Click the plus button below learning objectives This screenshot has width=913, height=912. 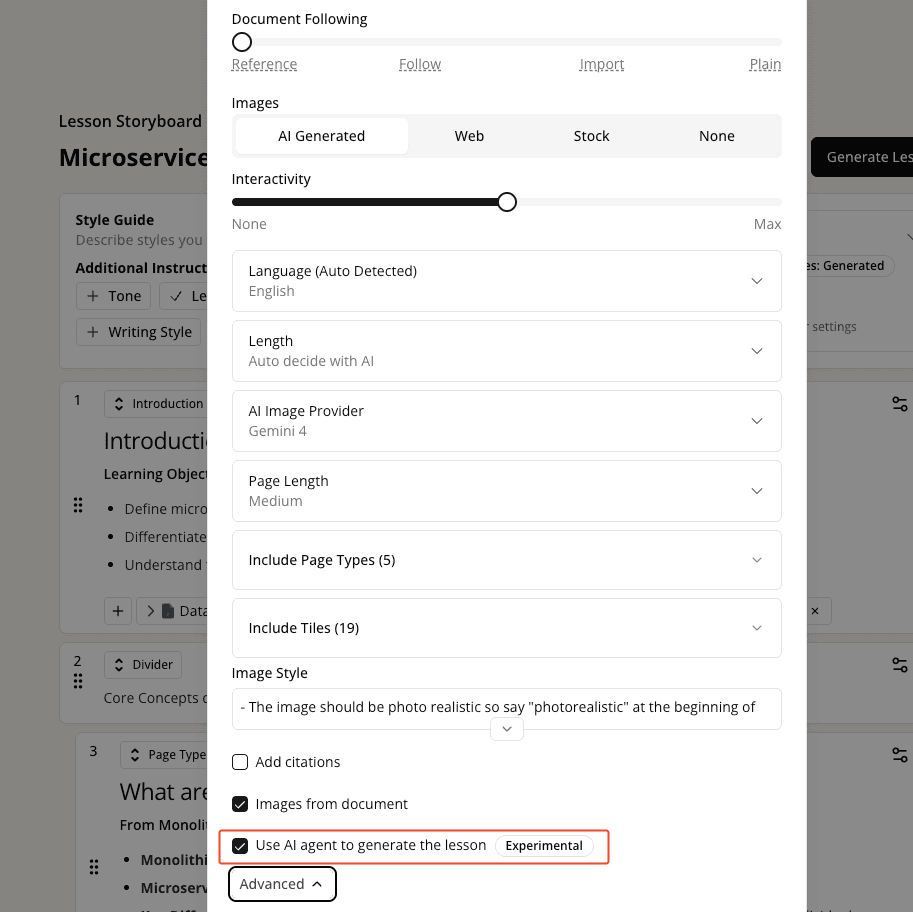click(x=118, y=611)
